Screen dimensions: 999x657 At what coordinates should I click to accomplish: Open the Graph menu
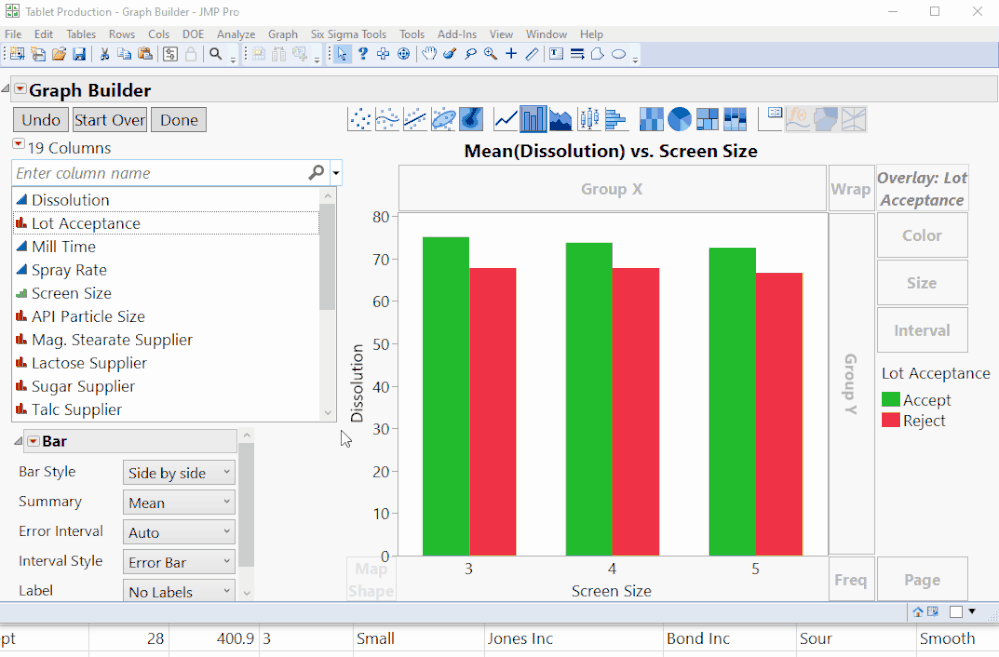[x=283, y=33]
